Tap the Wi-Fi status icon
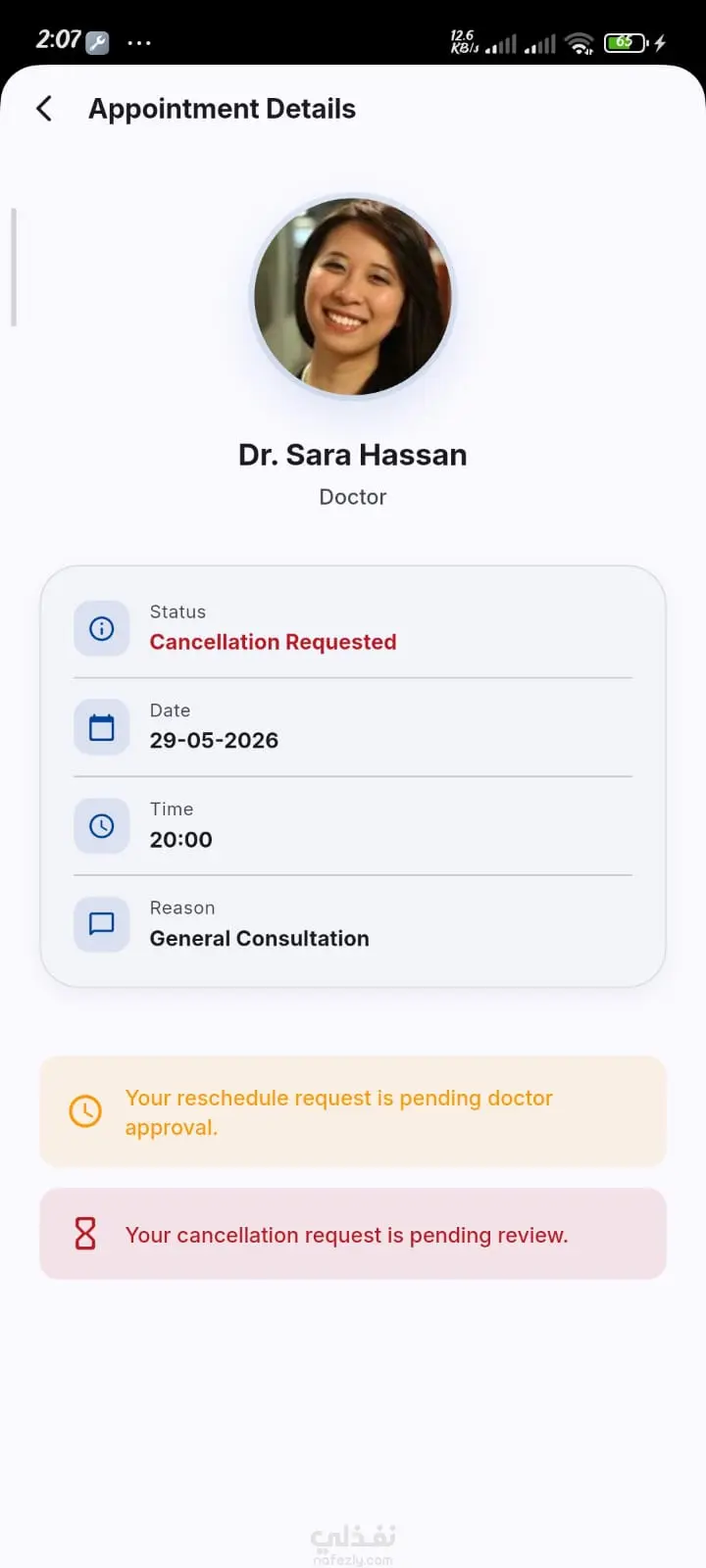The width and height of the screenshot is (706, 1568). [580, 43]
